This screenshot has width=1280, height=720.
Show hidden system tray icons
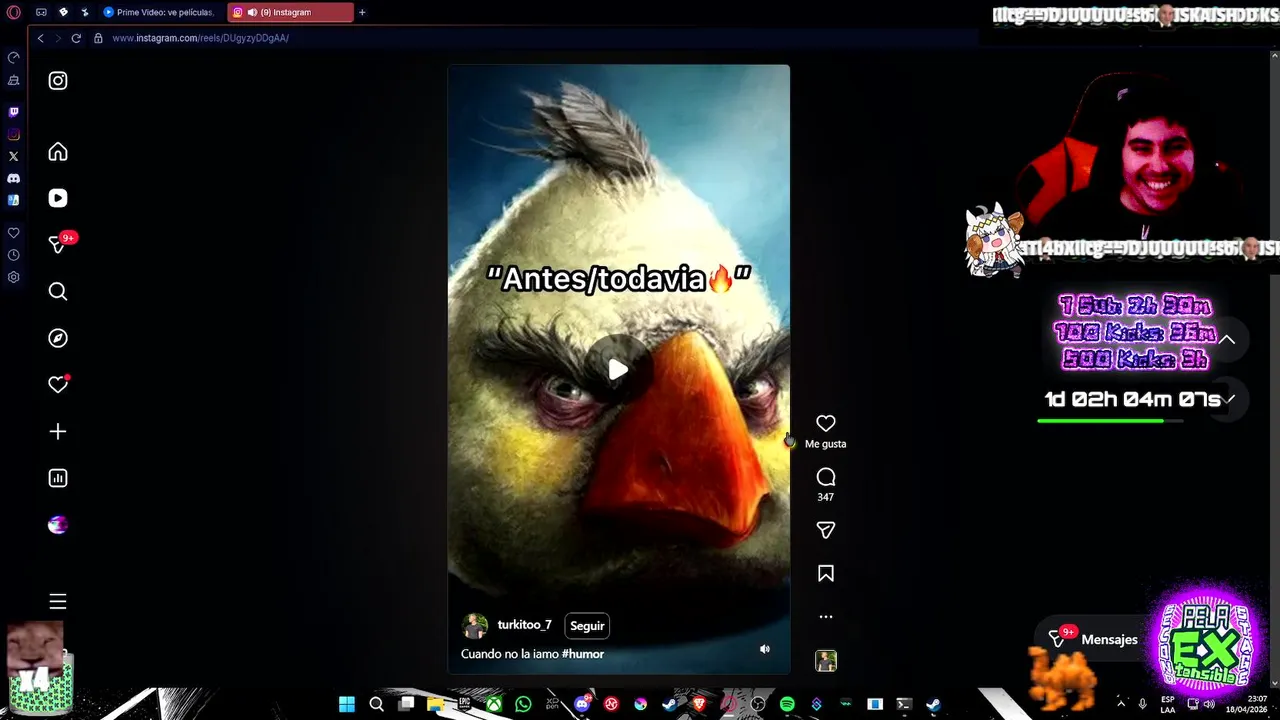[x=1120, y=704]
